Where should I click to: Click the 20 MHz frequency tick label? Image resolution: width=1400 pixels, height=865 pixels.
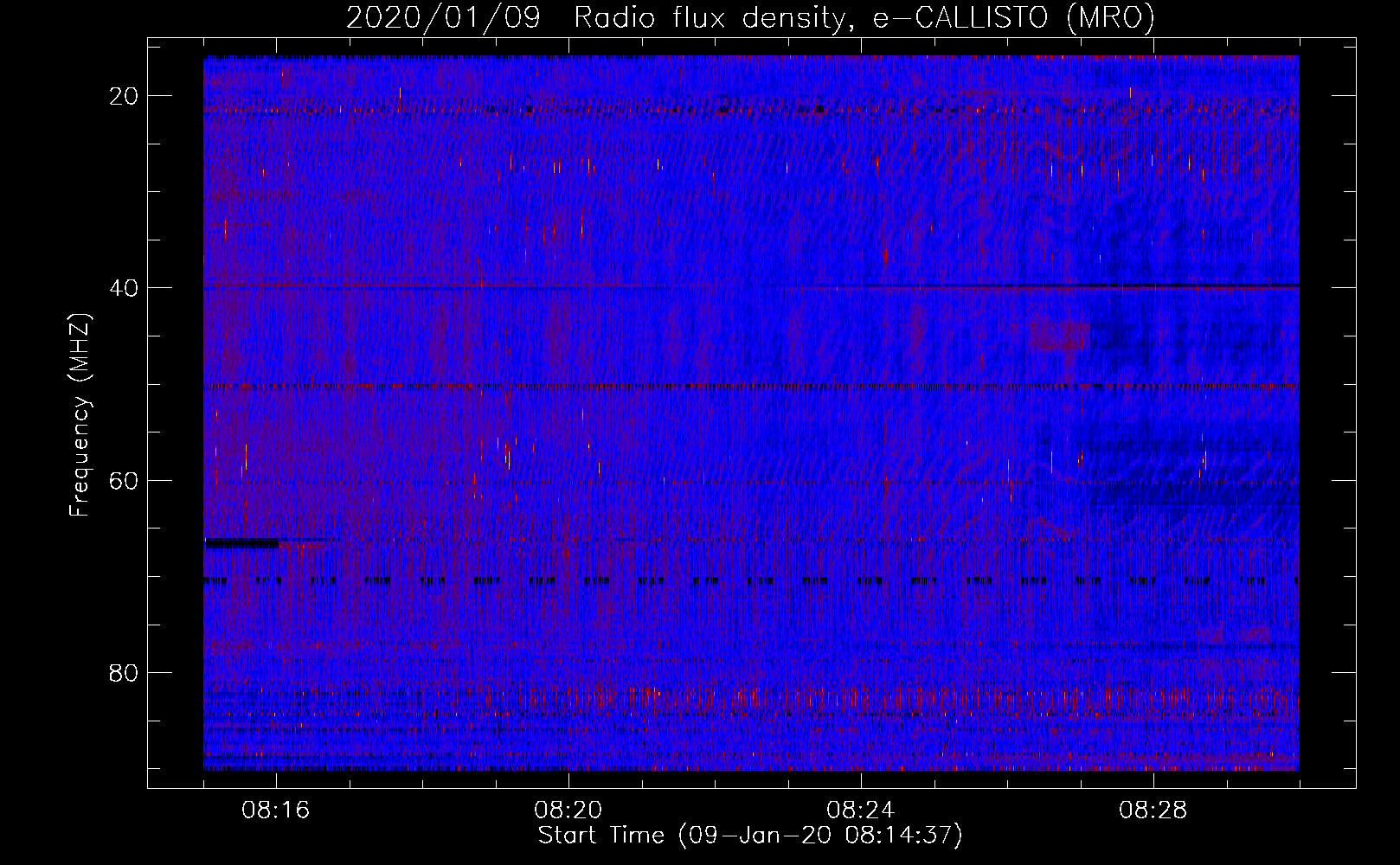click(x=124, y=96)
